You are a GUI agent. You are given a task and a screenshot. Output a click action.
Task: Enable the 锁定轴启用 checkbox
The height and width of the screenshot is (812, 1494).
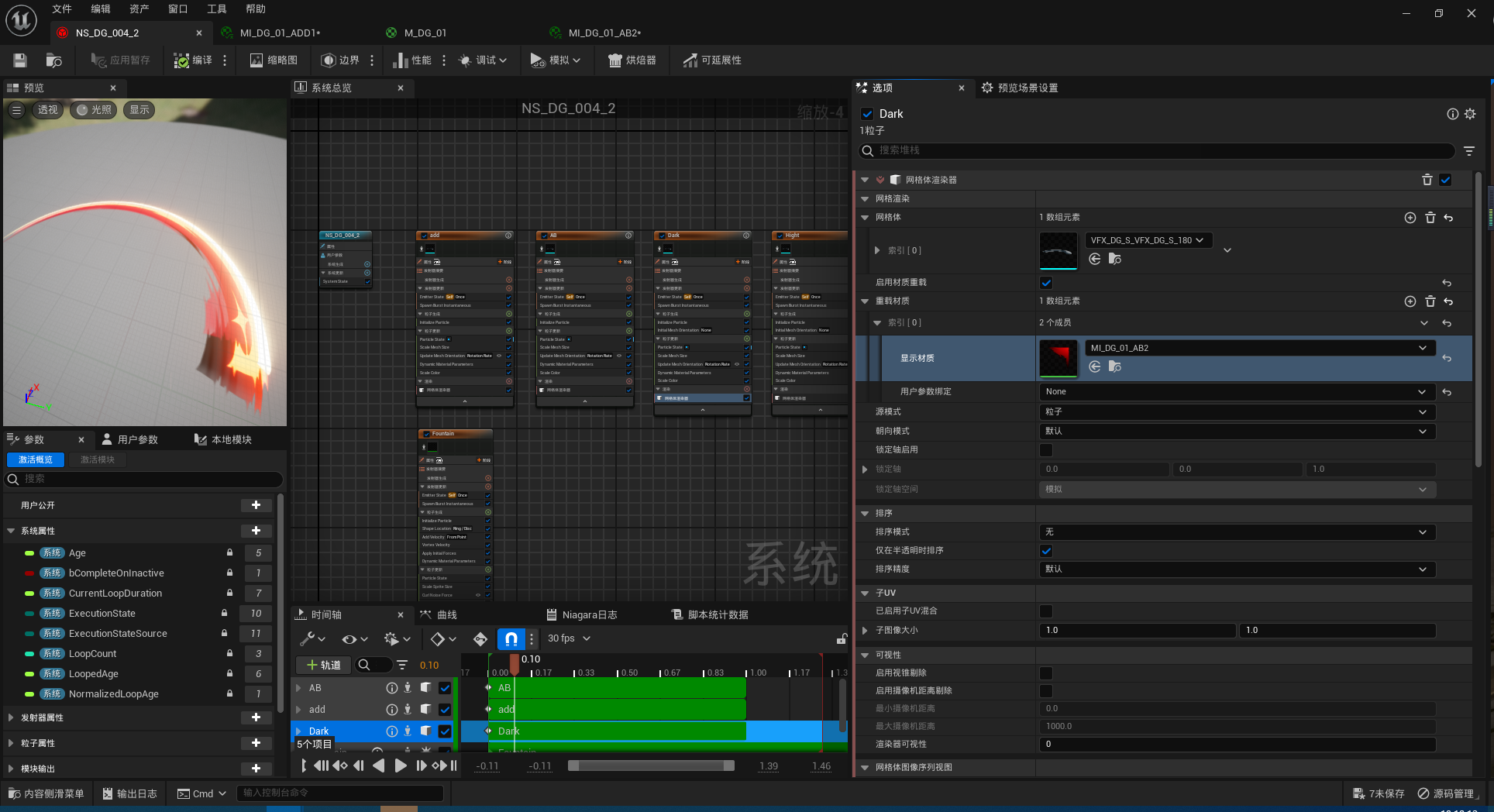(1046, 450)
